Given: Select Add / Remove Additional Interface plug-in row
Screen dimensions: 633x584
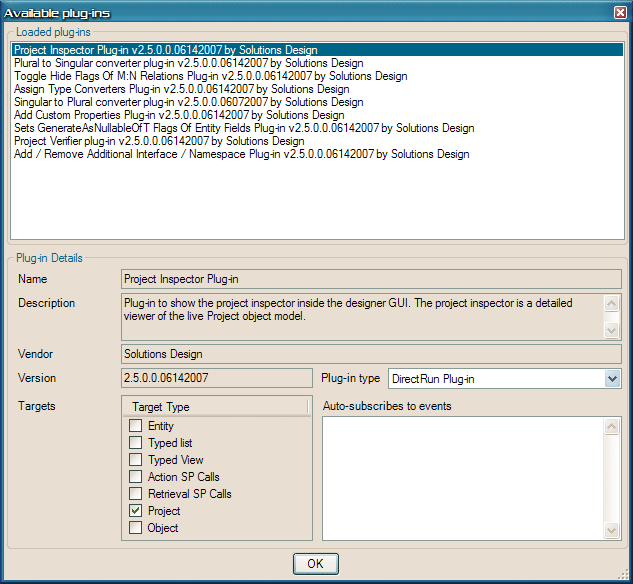Looking at the screenshot, I should pyautogui.click(x=317, y=154).
